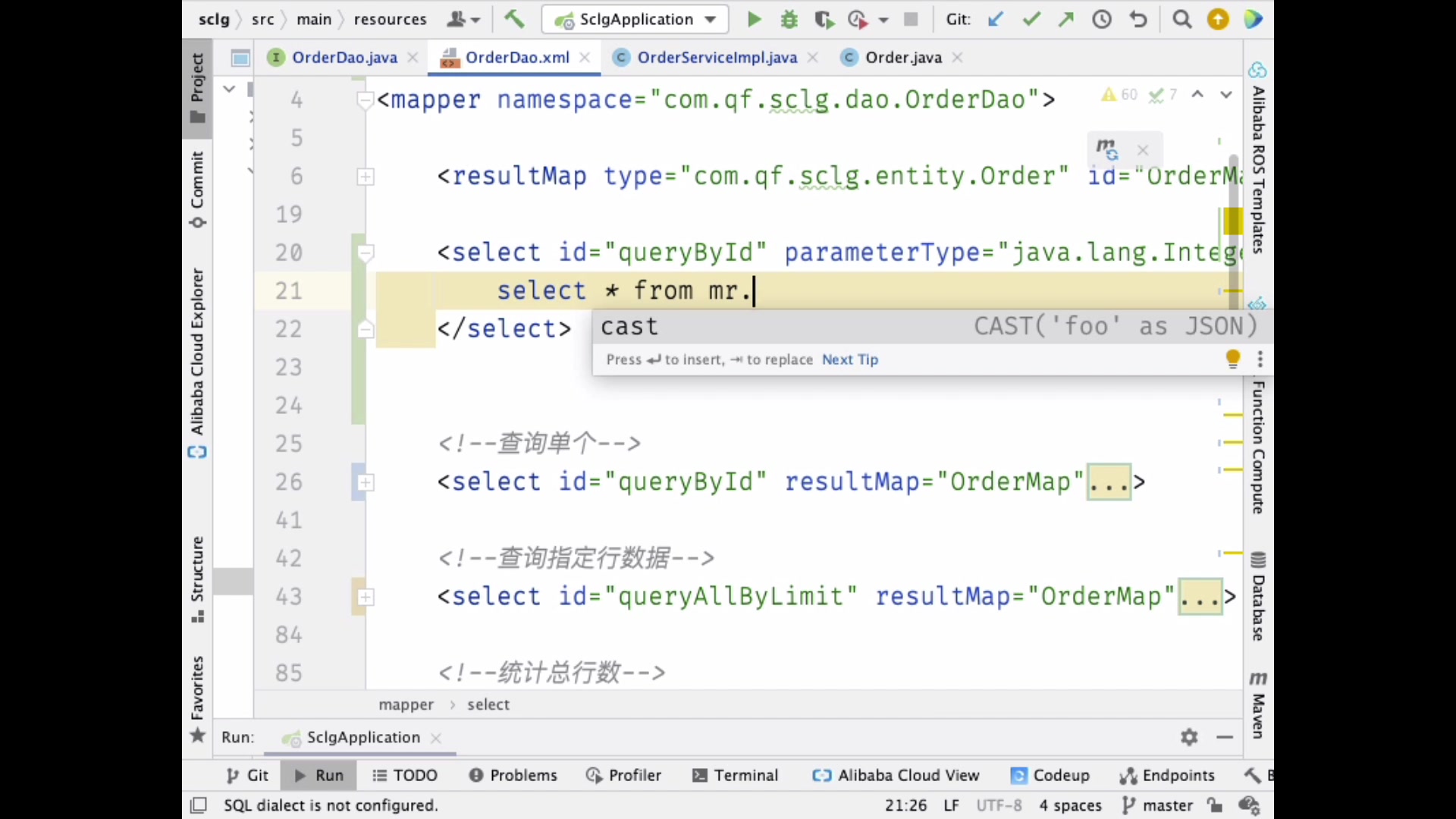Expand the collapsed resultMap element on line 6
The image size is (1456, 819).
(x=365, y=177)
